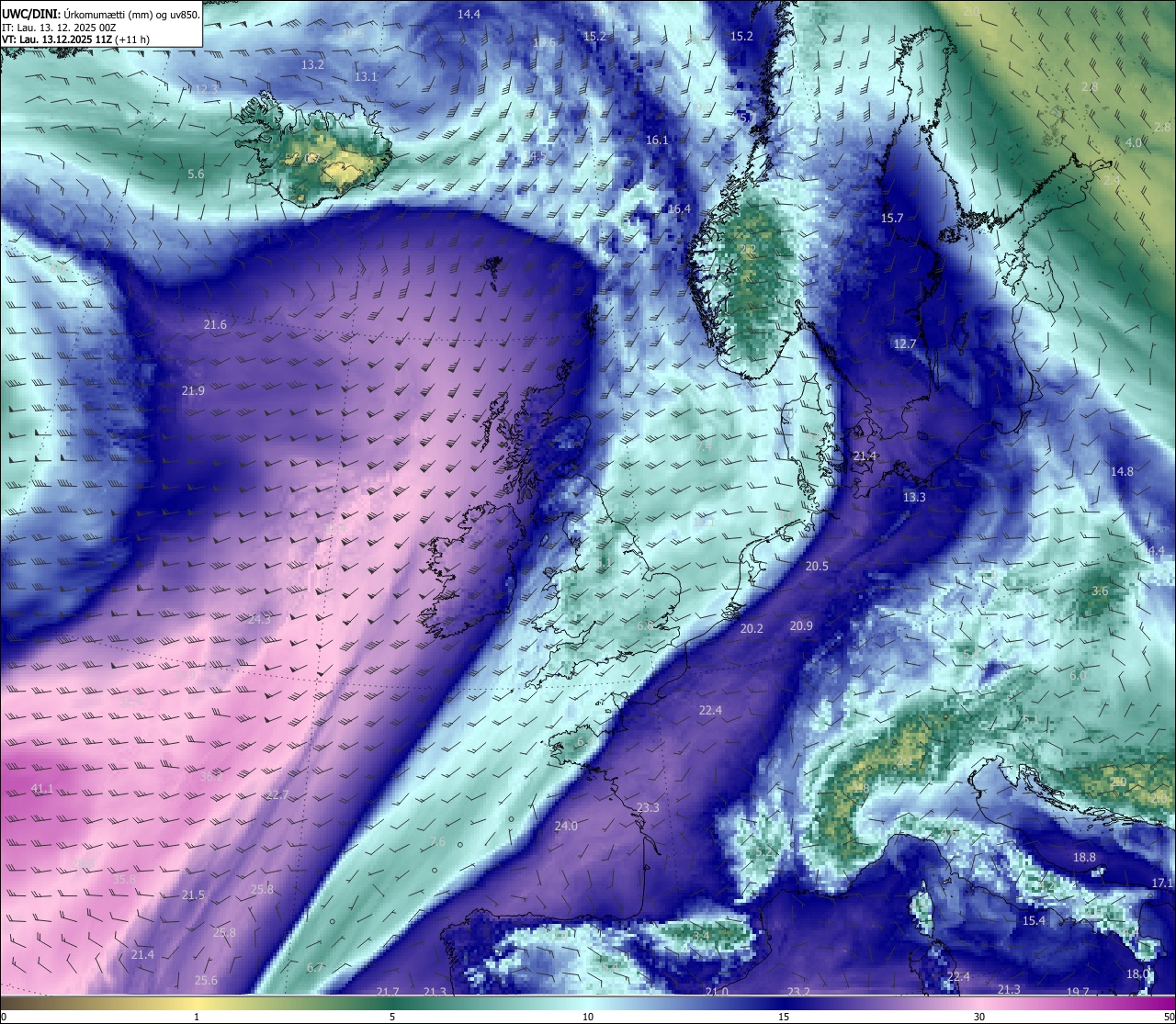Image resolution: width=1176 pixels, height=1024 pixels.
Task: Click the 35.8 value label
Action: (124, 879)
